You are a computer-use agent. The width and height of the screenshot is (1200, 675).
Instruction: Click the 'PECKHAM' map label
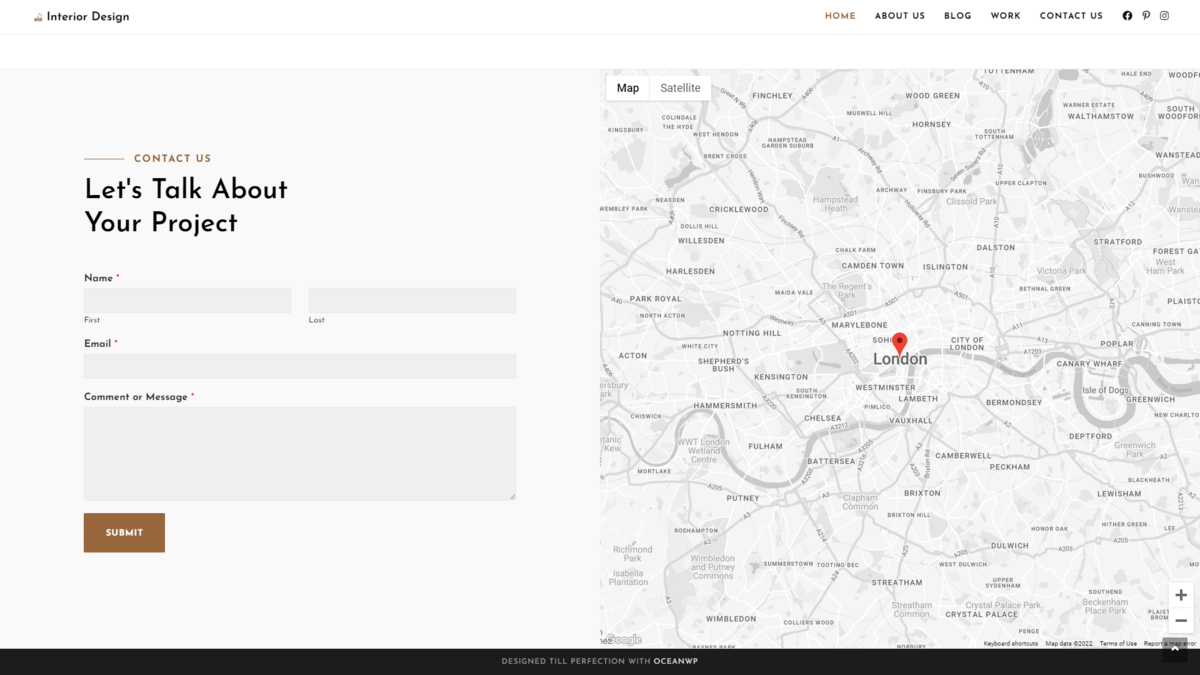click(1010, 467)
